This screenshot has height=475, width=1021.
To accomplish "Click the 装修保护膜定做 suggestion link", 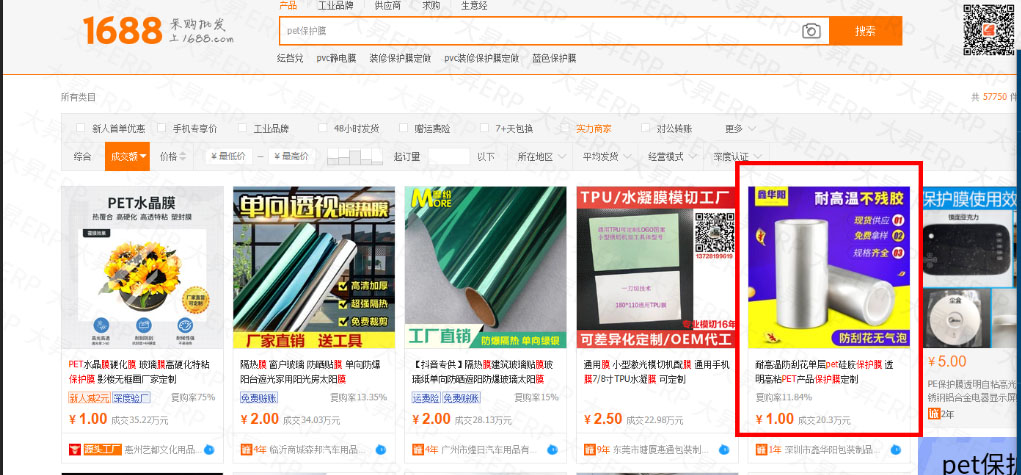I will tap(400, 58).
